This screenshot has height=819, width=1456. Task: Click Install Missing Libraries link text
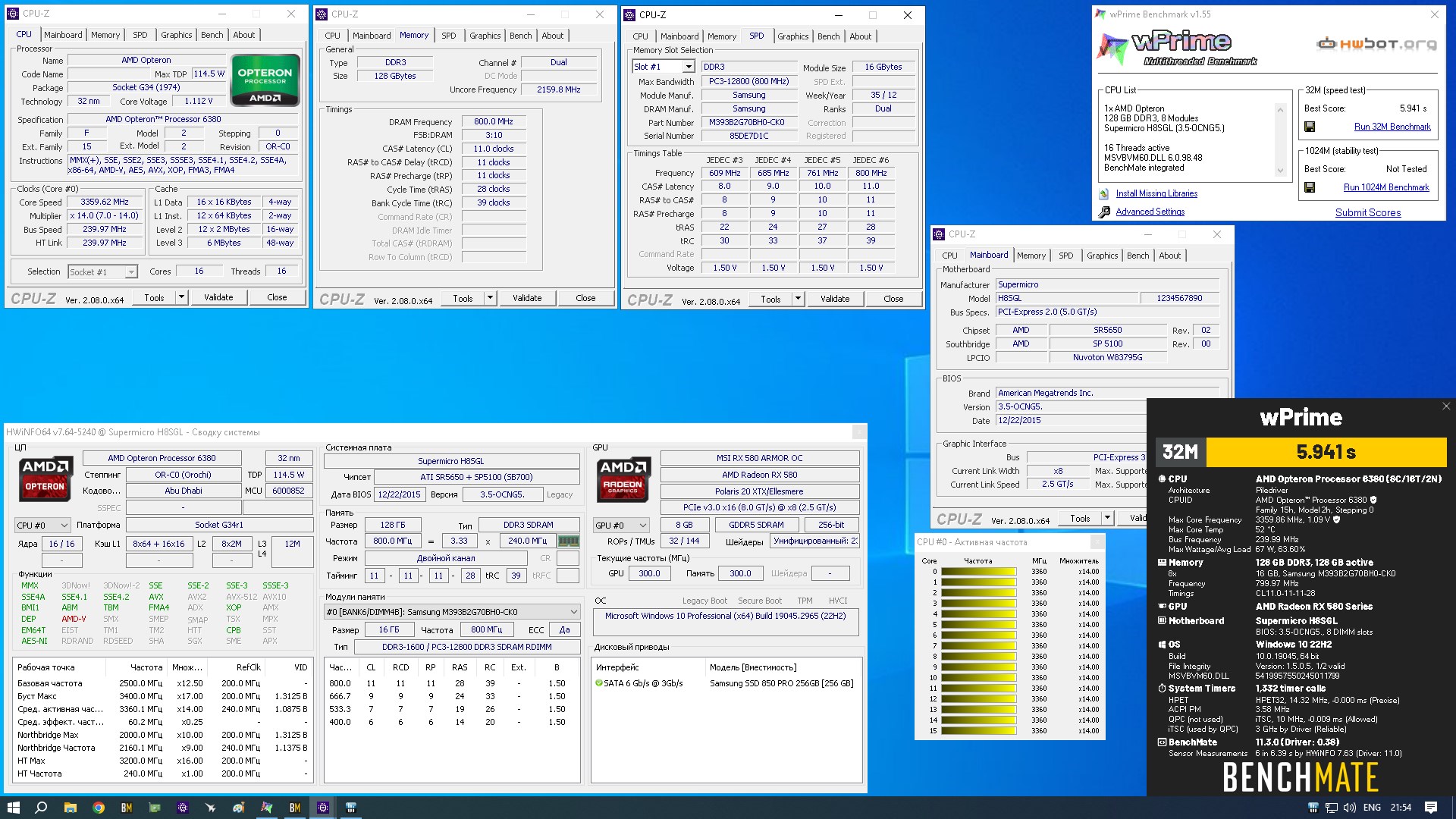point(1156,194)
